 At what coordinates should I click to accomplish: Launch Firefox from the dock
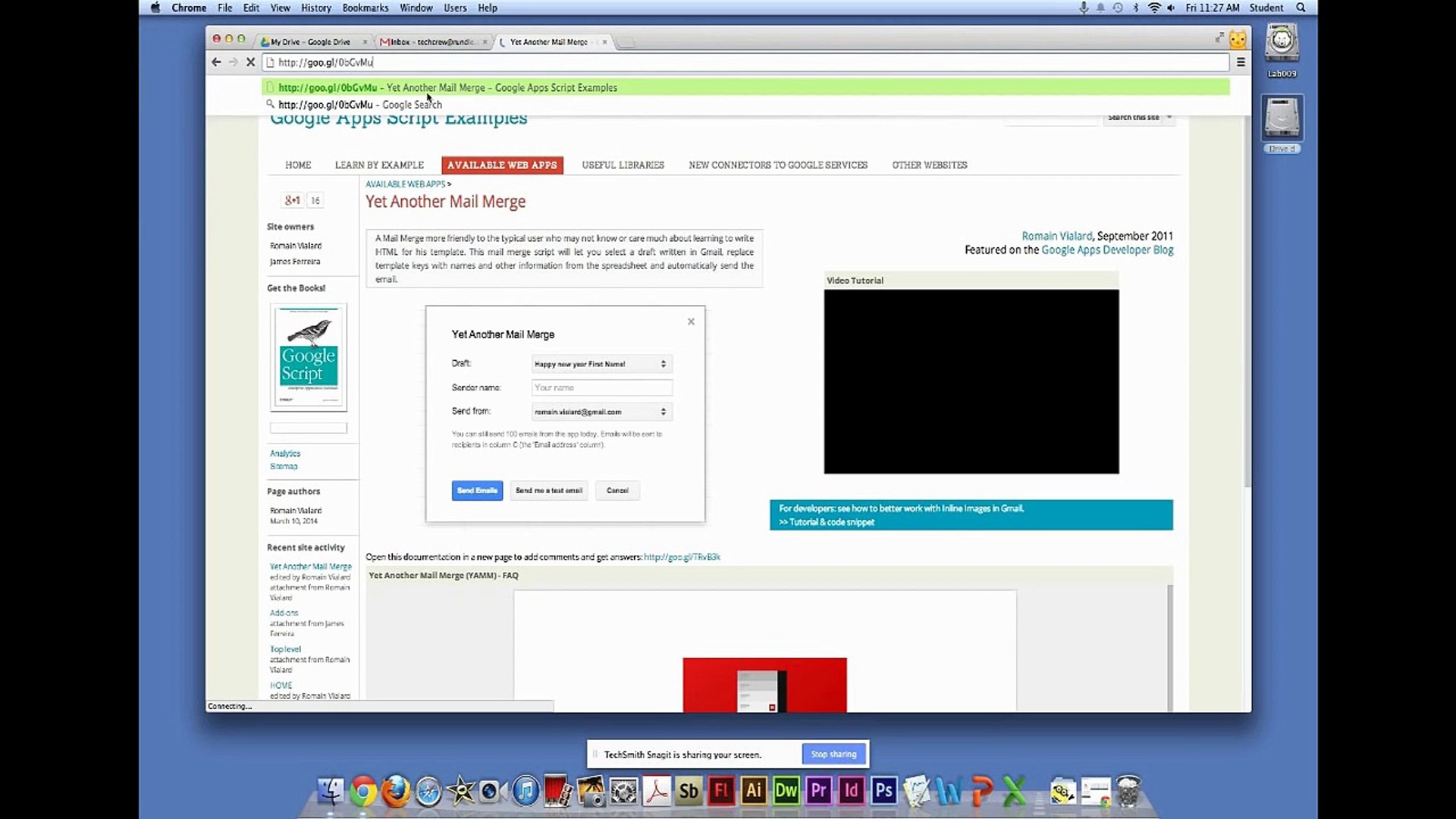click(395, 792)
